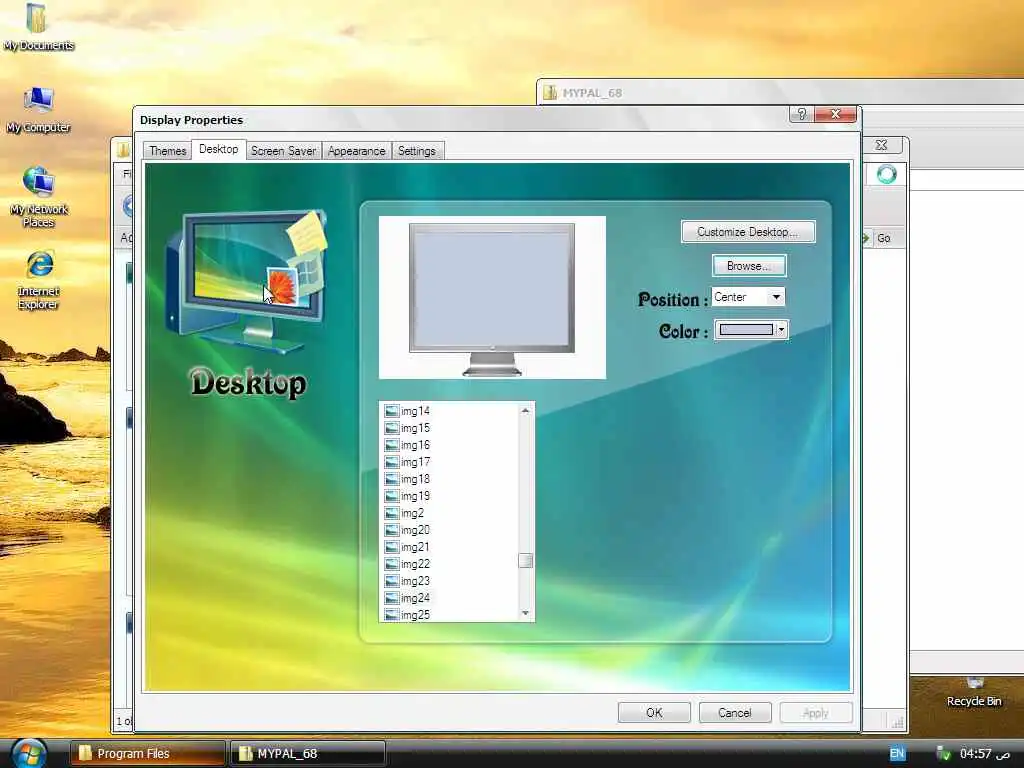Open the Color picker dropdown arrow
The height and width of the screenshot is (768, 1024).
[781, 330]
